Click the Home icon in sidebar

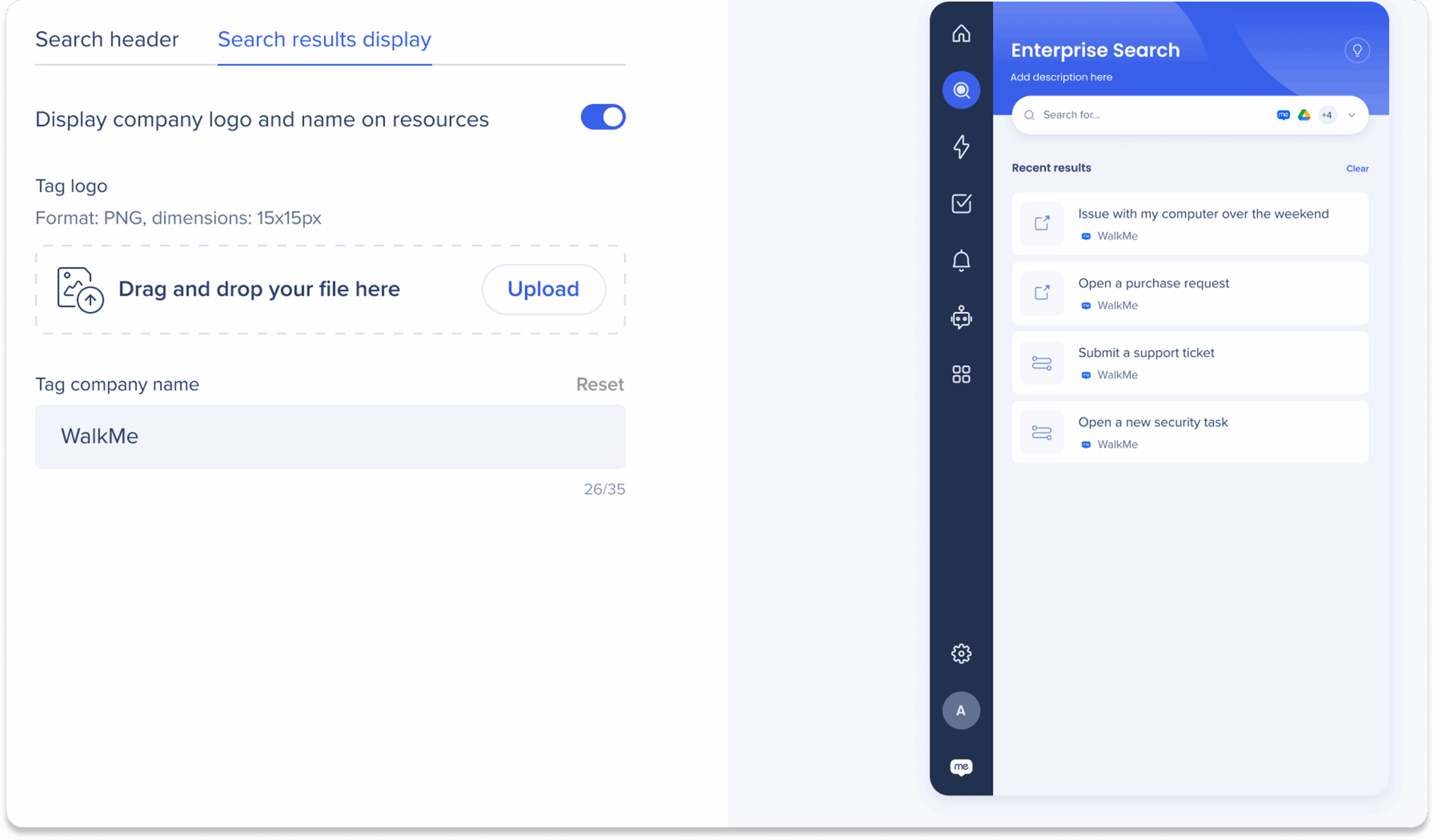click(x=961, y=34)
